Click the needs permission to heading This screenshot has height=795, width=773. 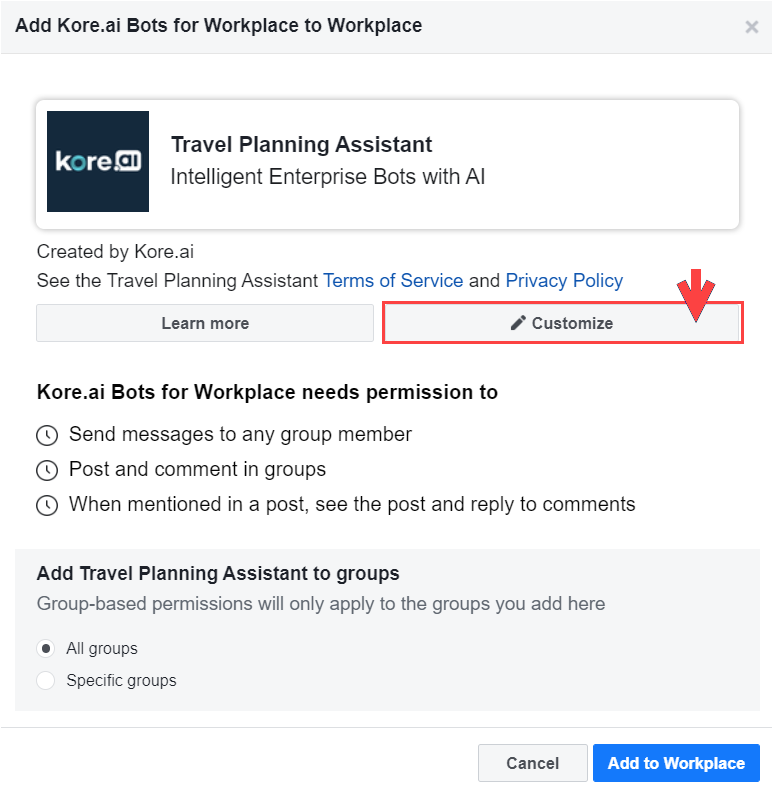click(267, 393)
